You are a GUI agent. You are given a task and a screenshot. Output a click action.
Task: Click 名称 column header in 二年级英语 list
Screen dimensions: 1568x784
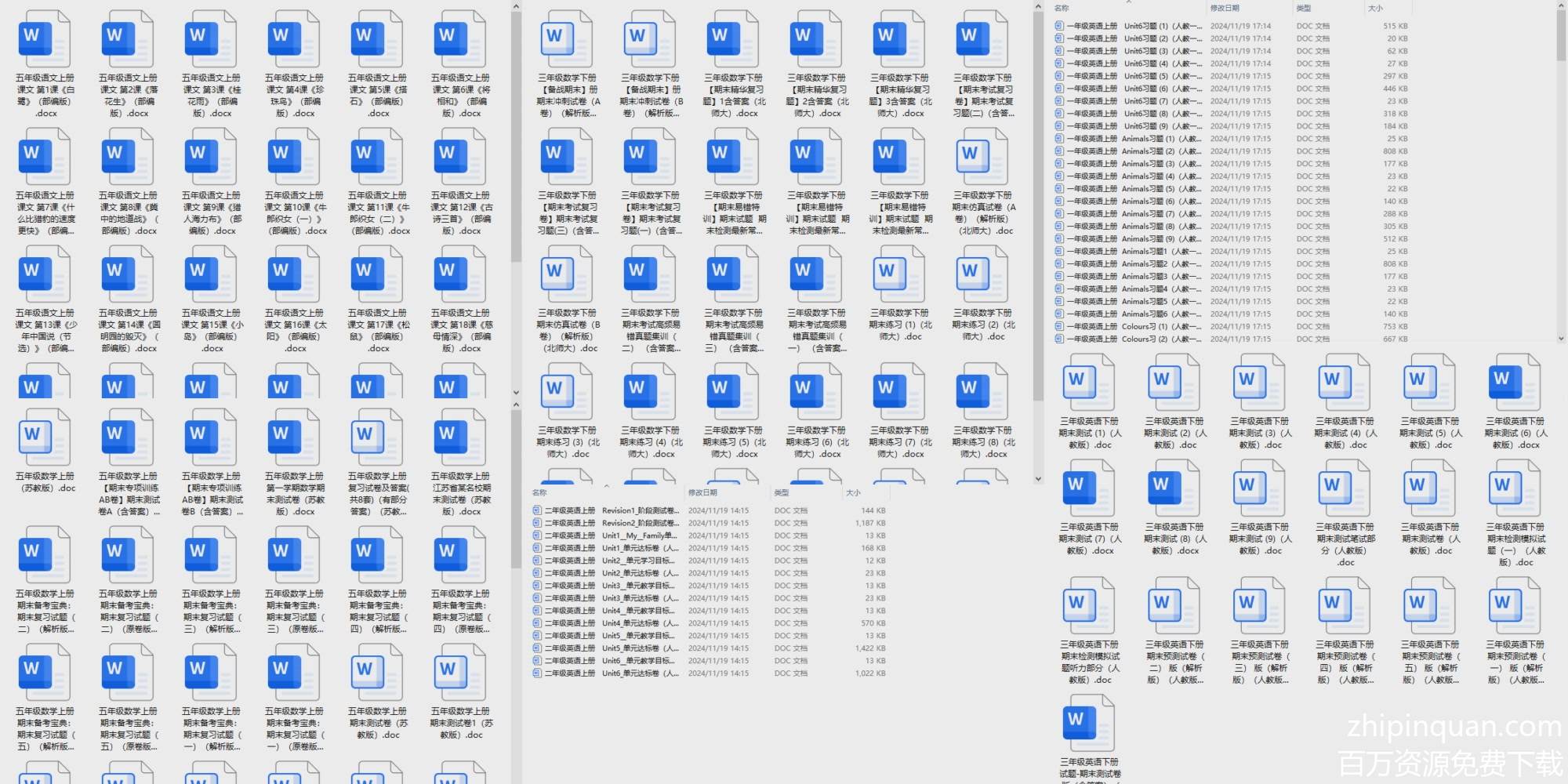coord(539,492)
